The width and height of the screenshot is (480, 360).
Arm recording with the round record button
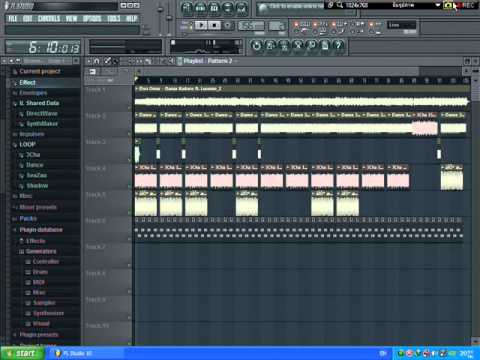[x=228, y=25]
